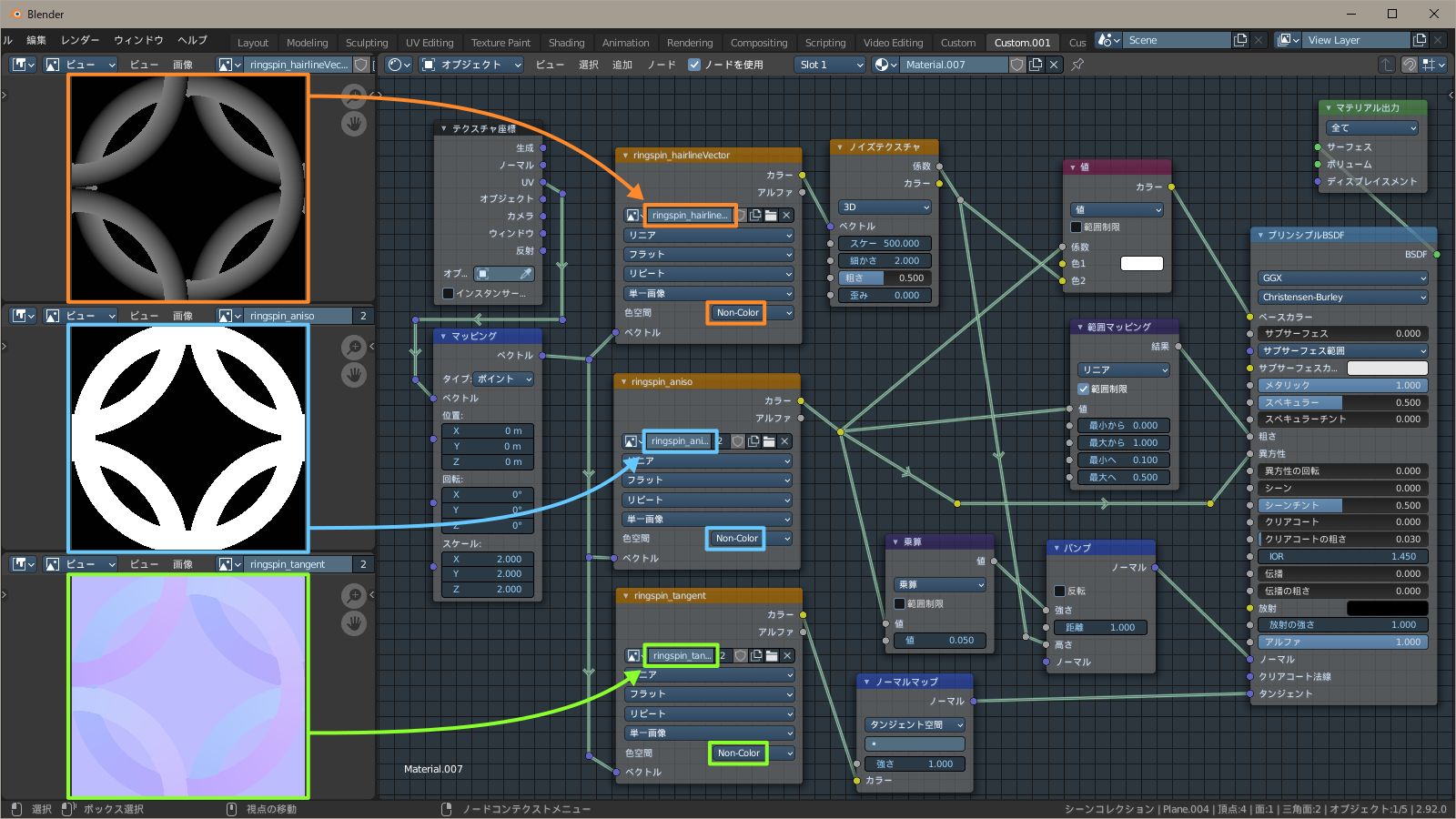Open folder icon in ringspin_aniso node

(x=769, y=441)
